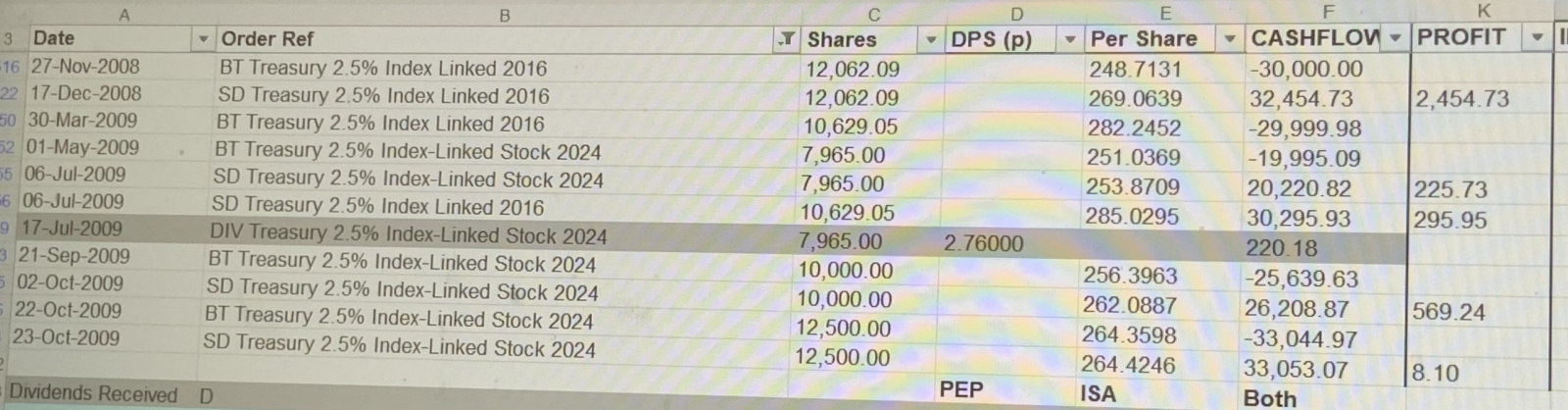Open the Date column filter dropdown
Viewport: 1568px width, 410px height.
tap(203, 39)
